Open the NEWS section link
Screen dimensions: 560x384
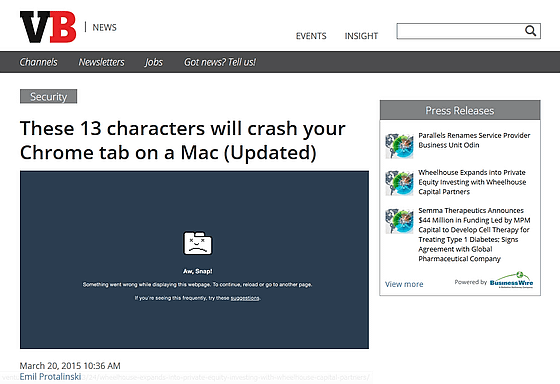pyautogui.click(x=104, y=28)
